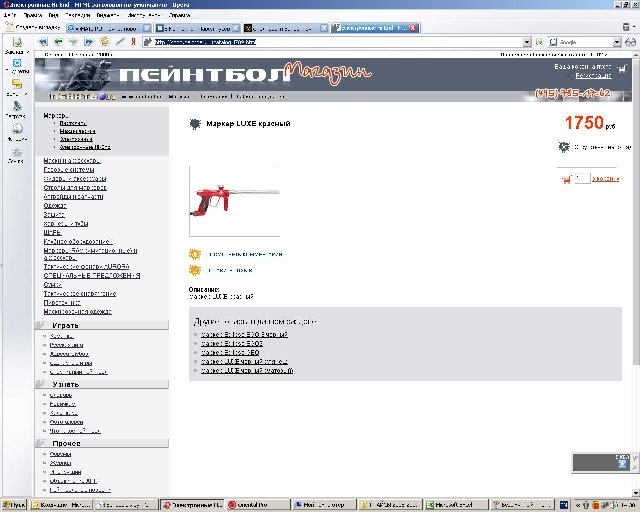Open the Правка menu
Screen dimensions: 640x512
[x=33, y=15]
